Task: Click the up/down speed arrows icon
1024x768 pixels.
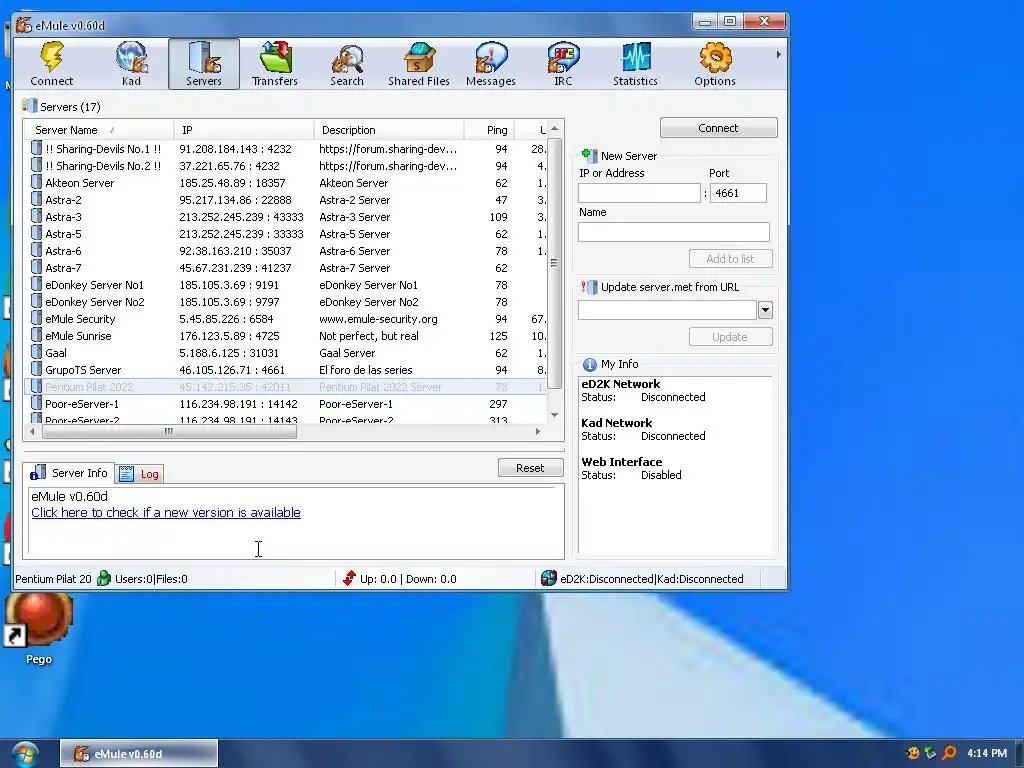Action: pos(349,578)
